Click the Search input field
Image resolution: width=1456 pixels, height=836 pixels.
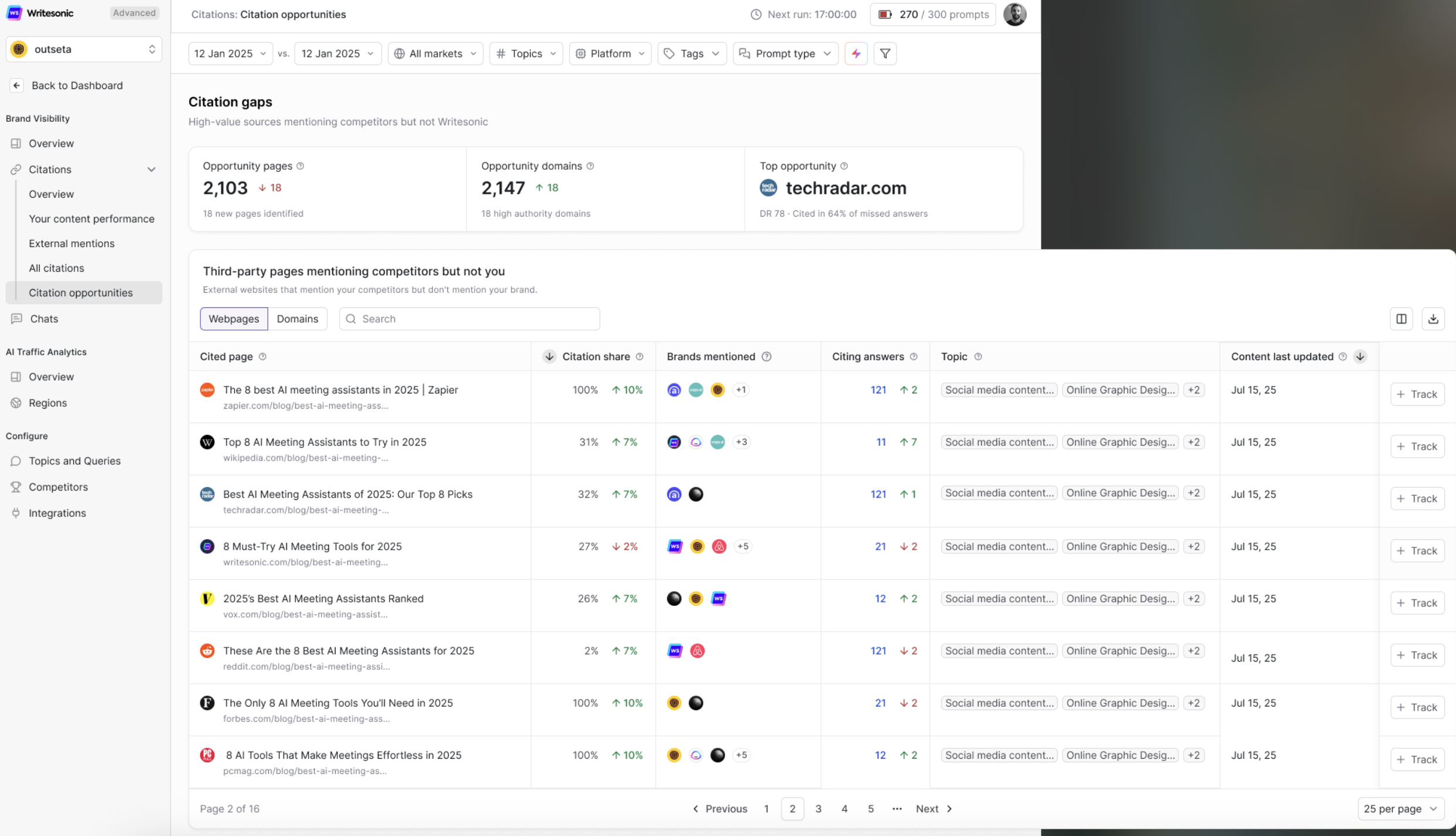[x=469, y=318]
